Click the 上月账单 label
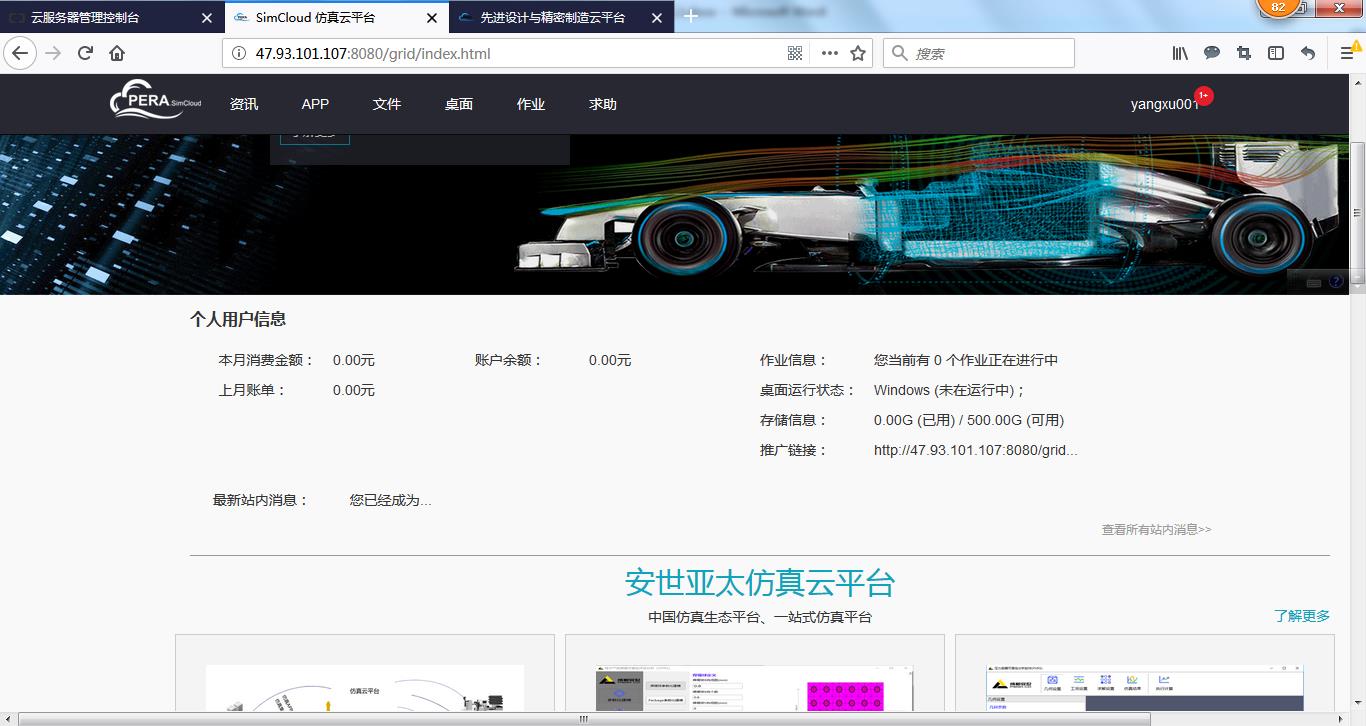1366x726 pixels. click(252, 390)
